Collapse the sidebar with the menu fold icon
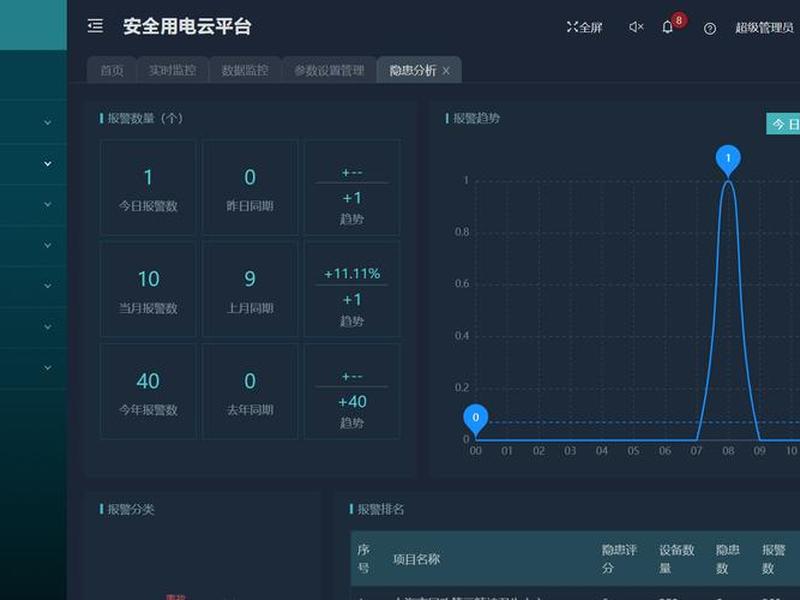 point(95,26)
